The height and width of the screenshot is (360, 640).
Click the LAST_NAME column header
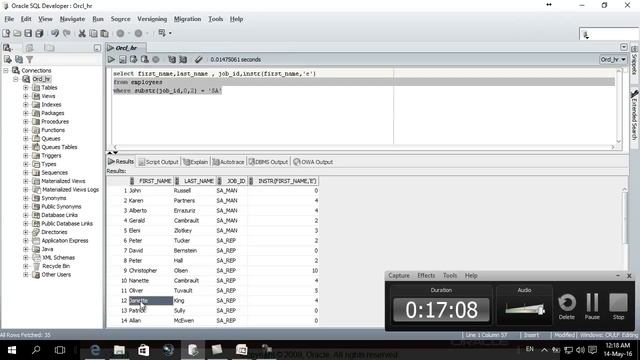pyautogui.click(x=195, y=181)
